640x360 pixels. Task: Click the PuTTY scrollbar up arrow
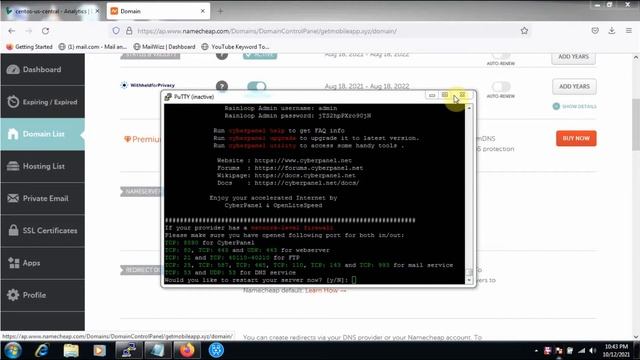tap(469, 108)
